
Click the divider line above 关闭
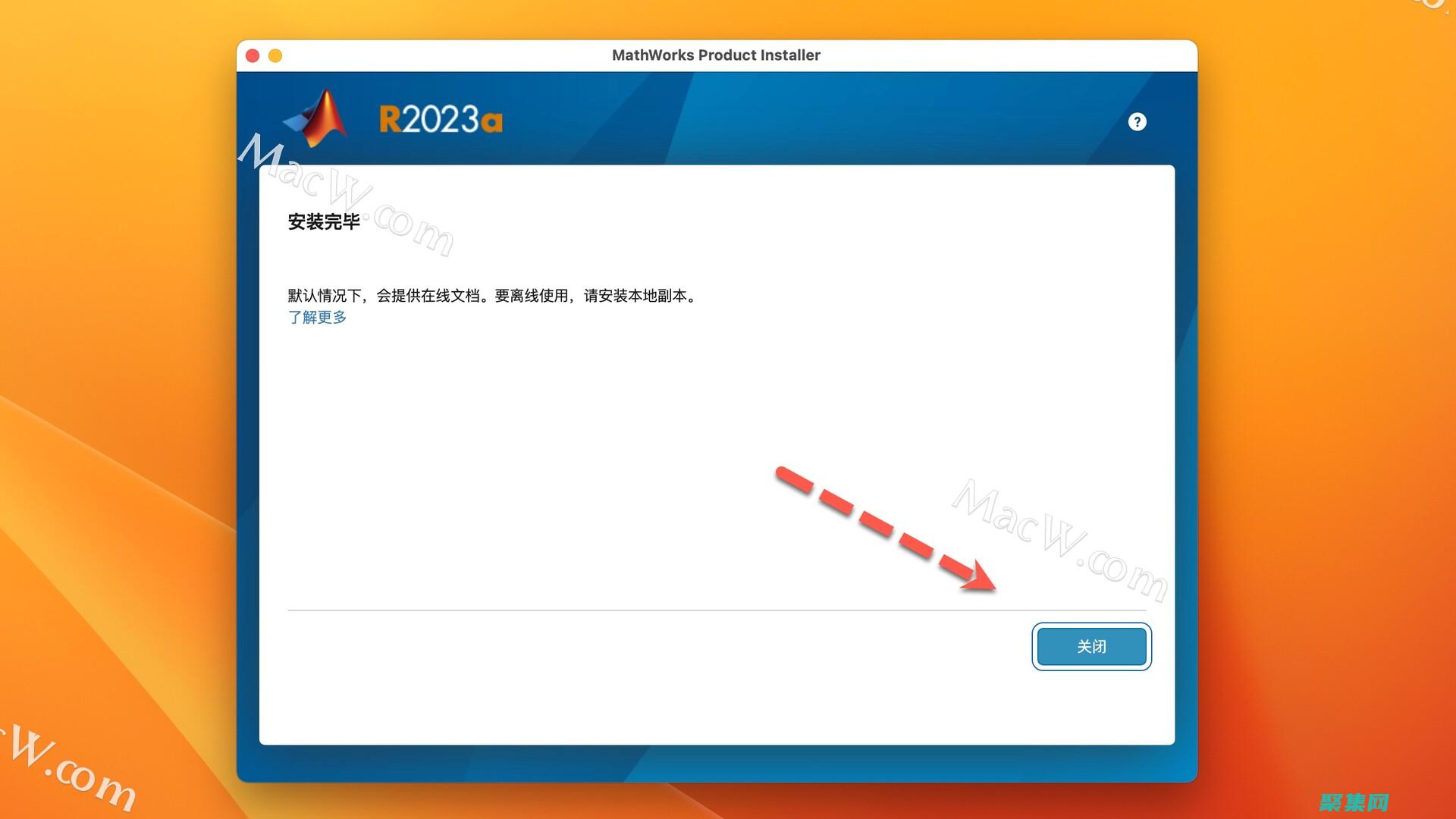pos(717,607)
